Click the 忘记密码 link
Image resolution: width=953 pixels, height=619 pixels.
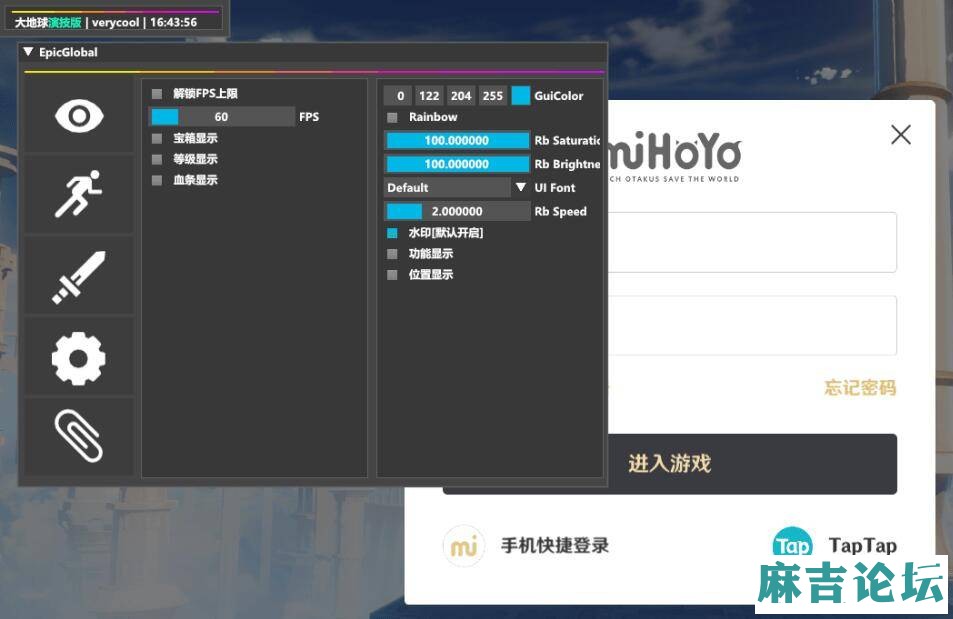(x=860, y=387)
